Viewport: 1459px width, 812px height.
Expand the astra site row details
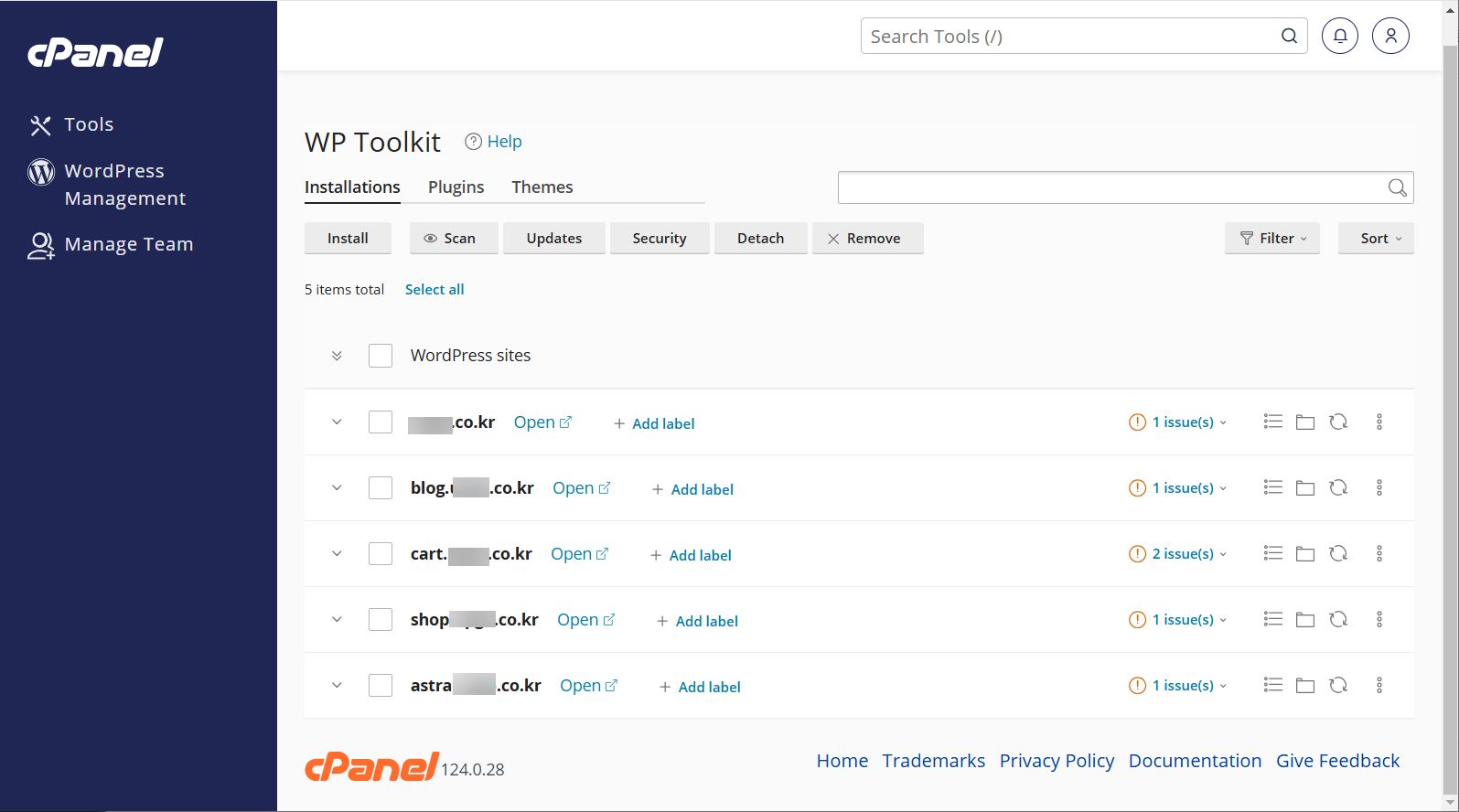(337, 685)
